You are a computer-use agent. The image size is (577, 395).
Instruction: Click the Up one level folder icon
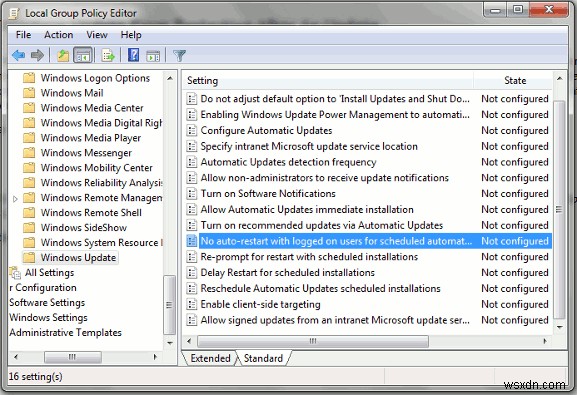(63, 56)
